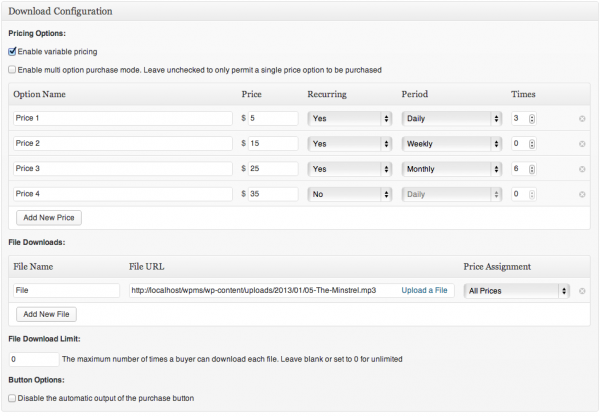
Task: Click the File Download Limit field
Action: (x=34, y=359)
